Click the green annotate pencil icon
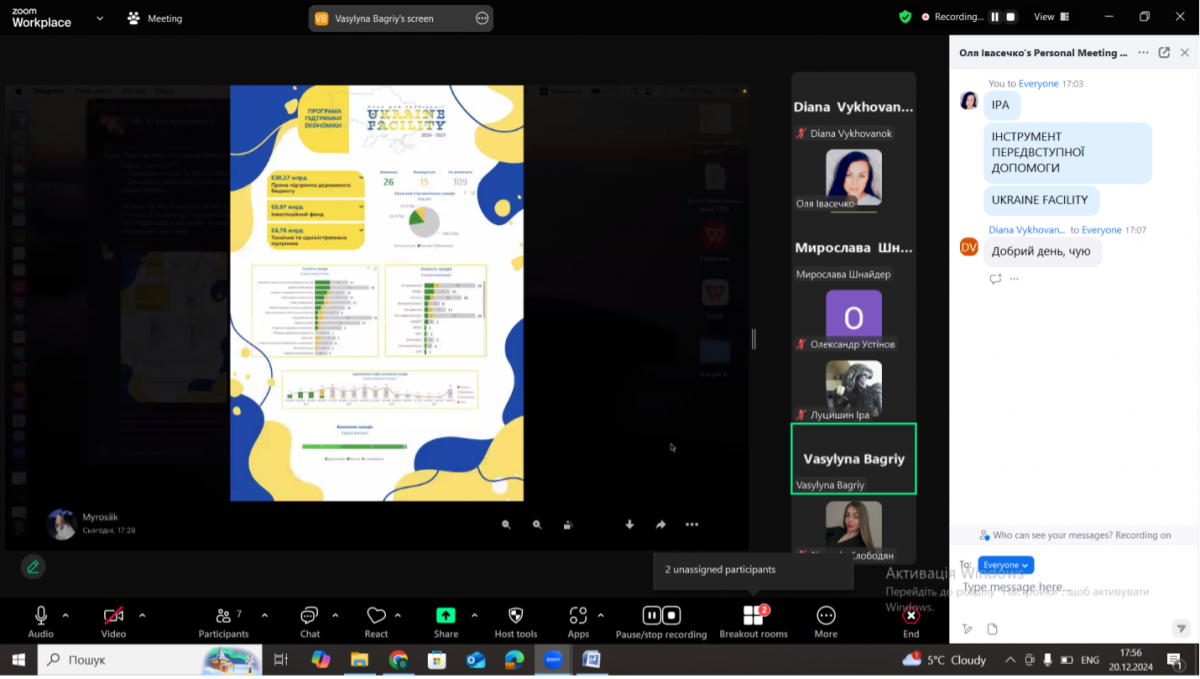This screenshot has height=679, width=1200. tap(33, 567)
